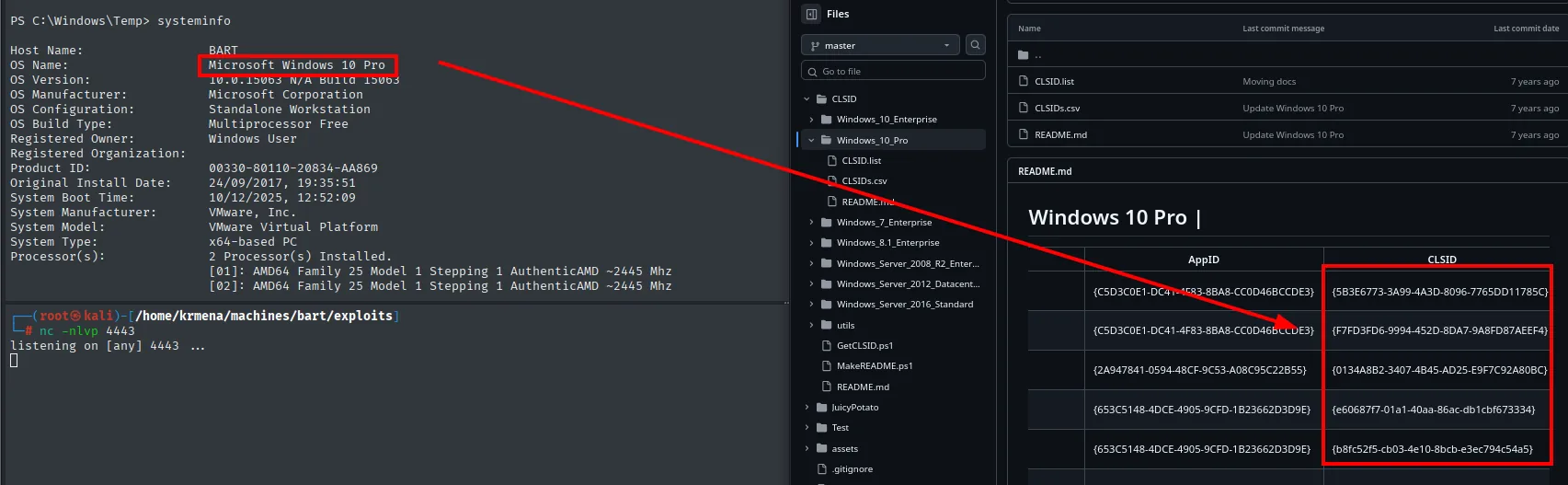Click the JuicyPotato folder icon

[822, 407]
